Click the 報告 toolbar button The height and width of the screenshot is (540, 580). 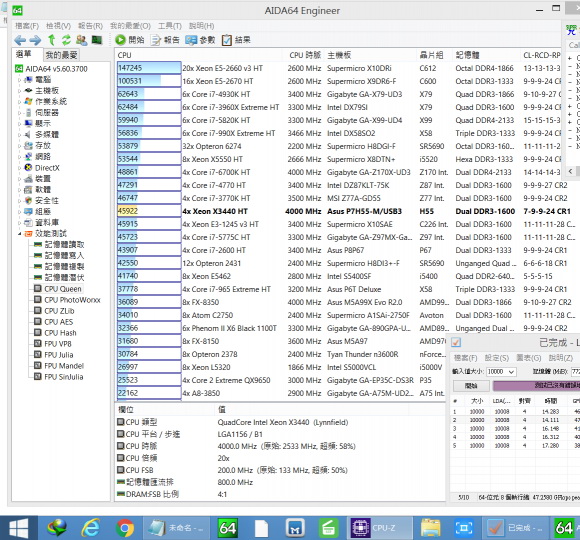point(165,40)
